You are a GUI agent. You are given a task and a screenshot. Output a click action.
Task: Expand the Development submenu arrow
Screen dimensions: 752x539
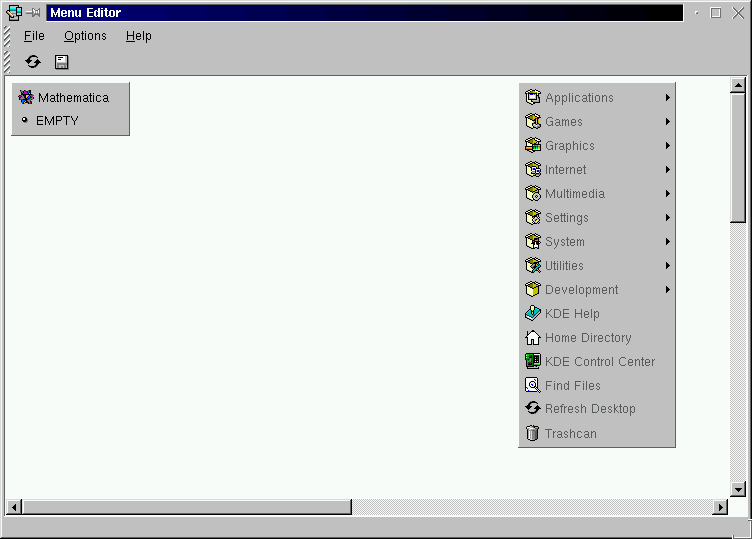pos(667,290)
